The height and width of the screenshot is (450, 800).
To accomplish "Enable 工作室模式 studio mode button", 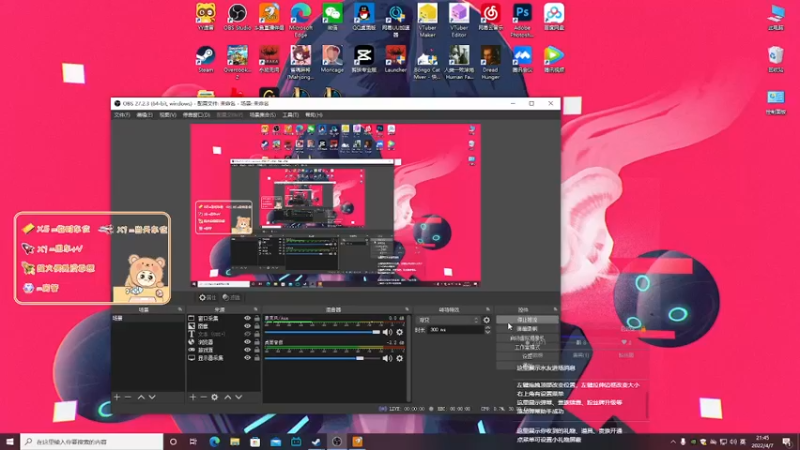I will tap(527, 347).
